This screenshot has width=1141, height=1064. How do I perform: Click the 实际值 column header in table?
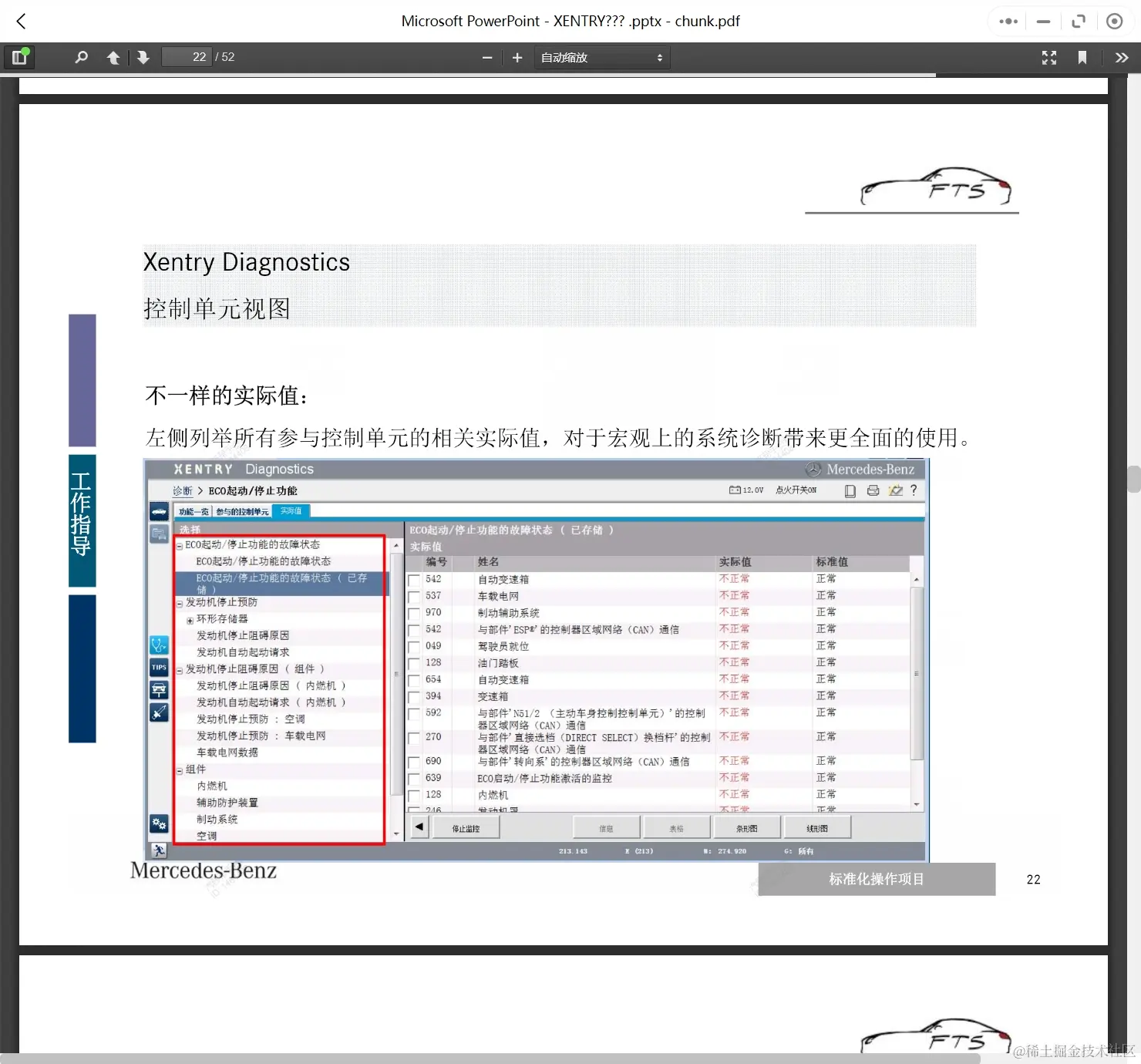pyautogui.click(x=735, y=562)
